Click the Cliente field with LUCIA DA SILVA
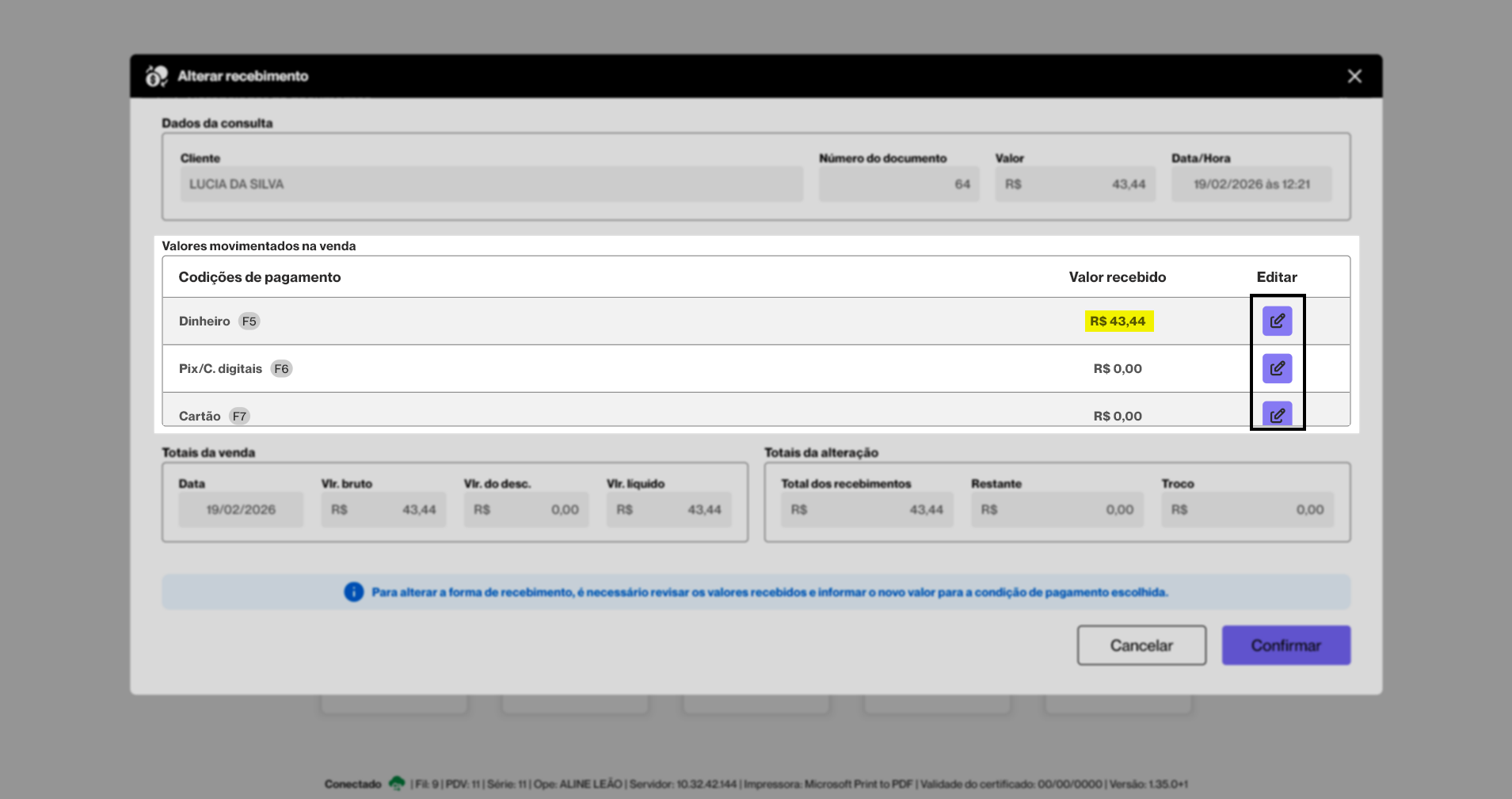Screen dimensions: 1512x799 coord(491,185)
